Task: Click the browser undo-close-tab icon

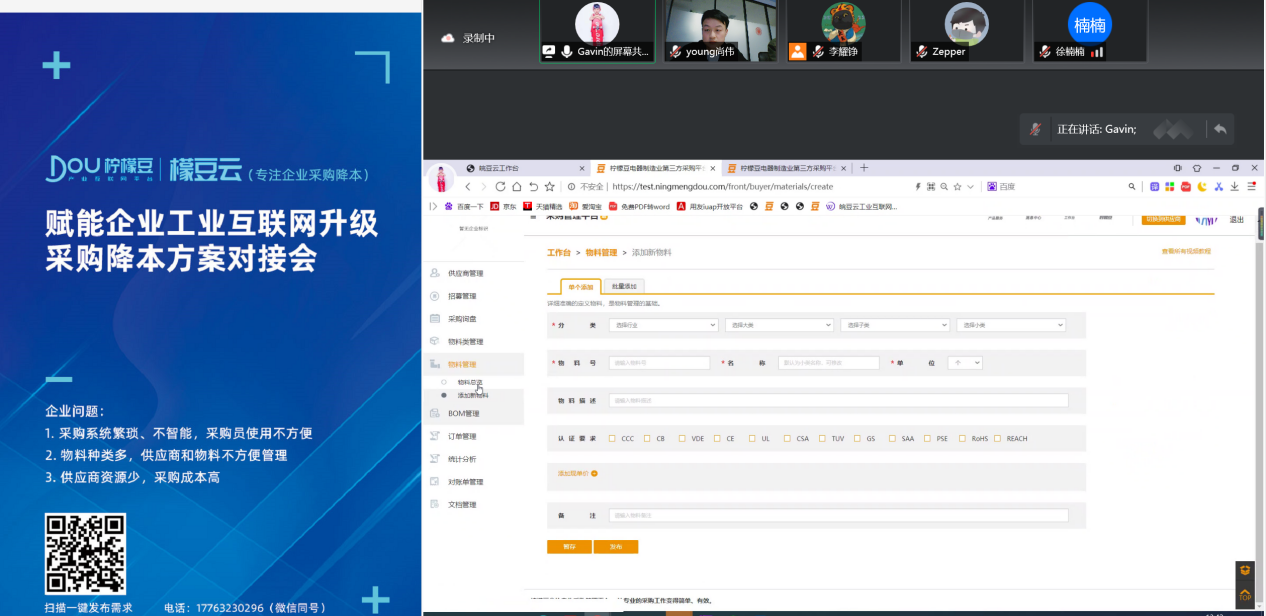Action: 533,186
